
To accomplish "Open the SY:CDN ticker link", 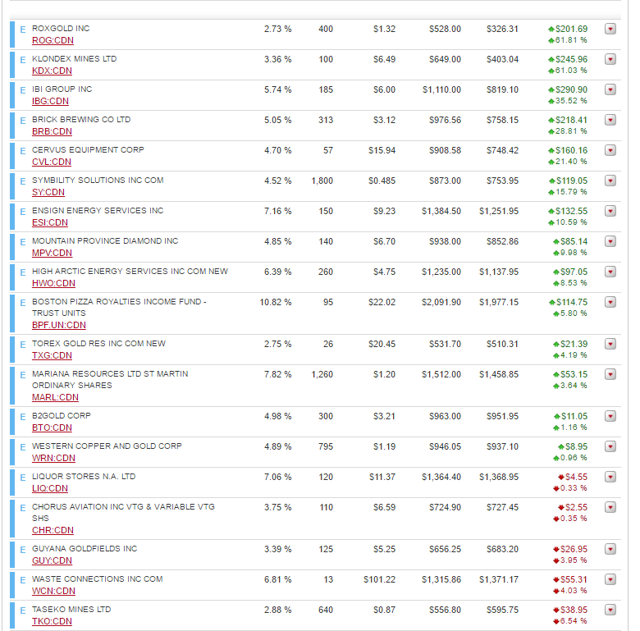I will 48,192.
